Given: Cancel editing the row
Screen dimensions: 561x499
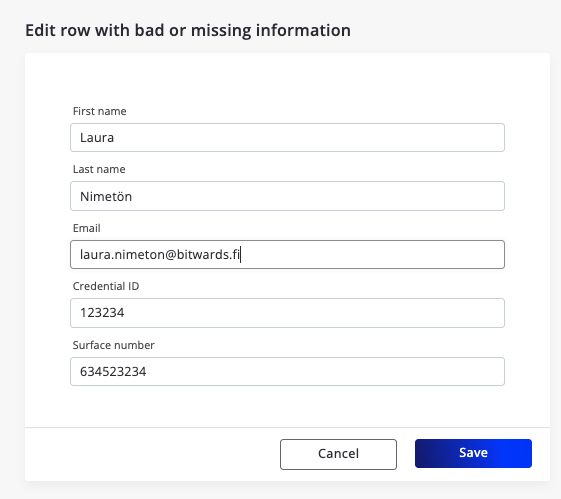Looking at the screenshot, I should point(338,454).
